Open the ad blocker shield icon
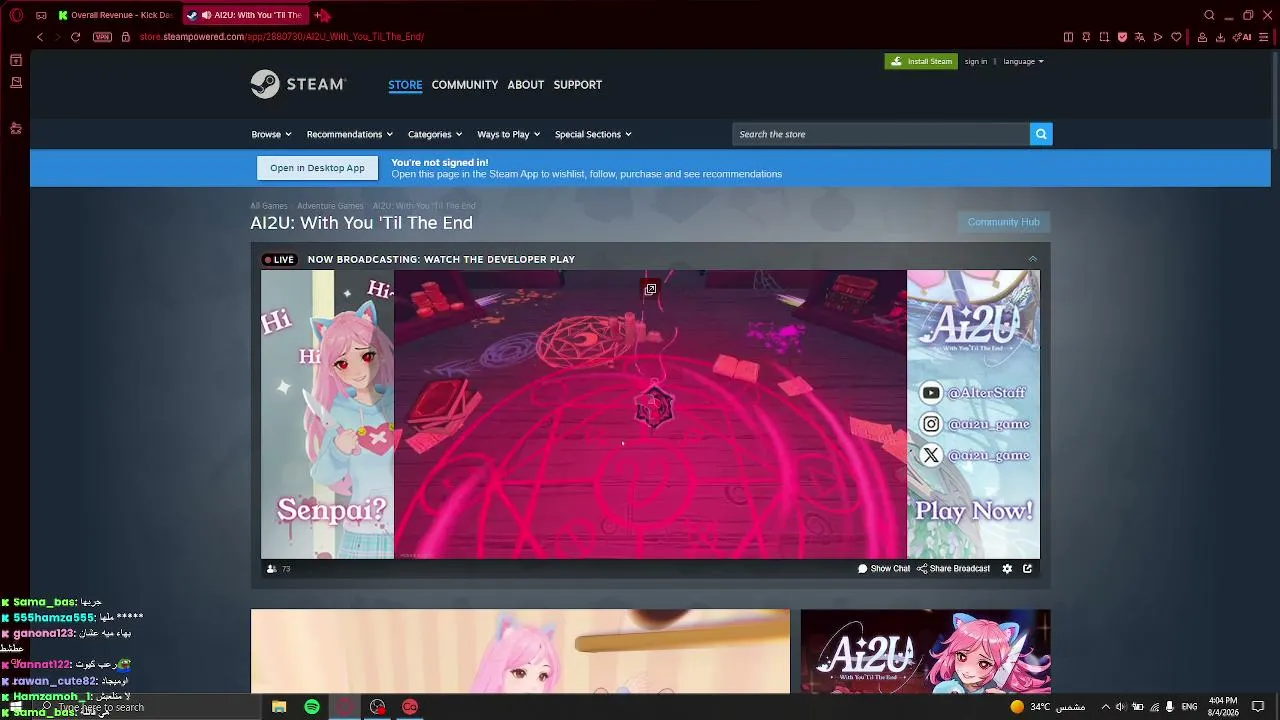Image resolution: width=1280 pixels, height=720 pixels. click(1122, 37)
